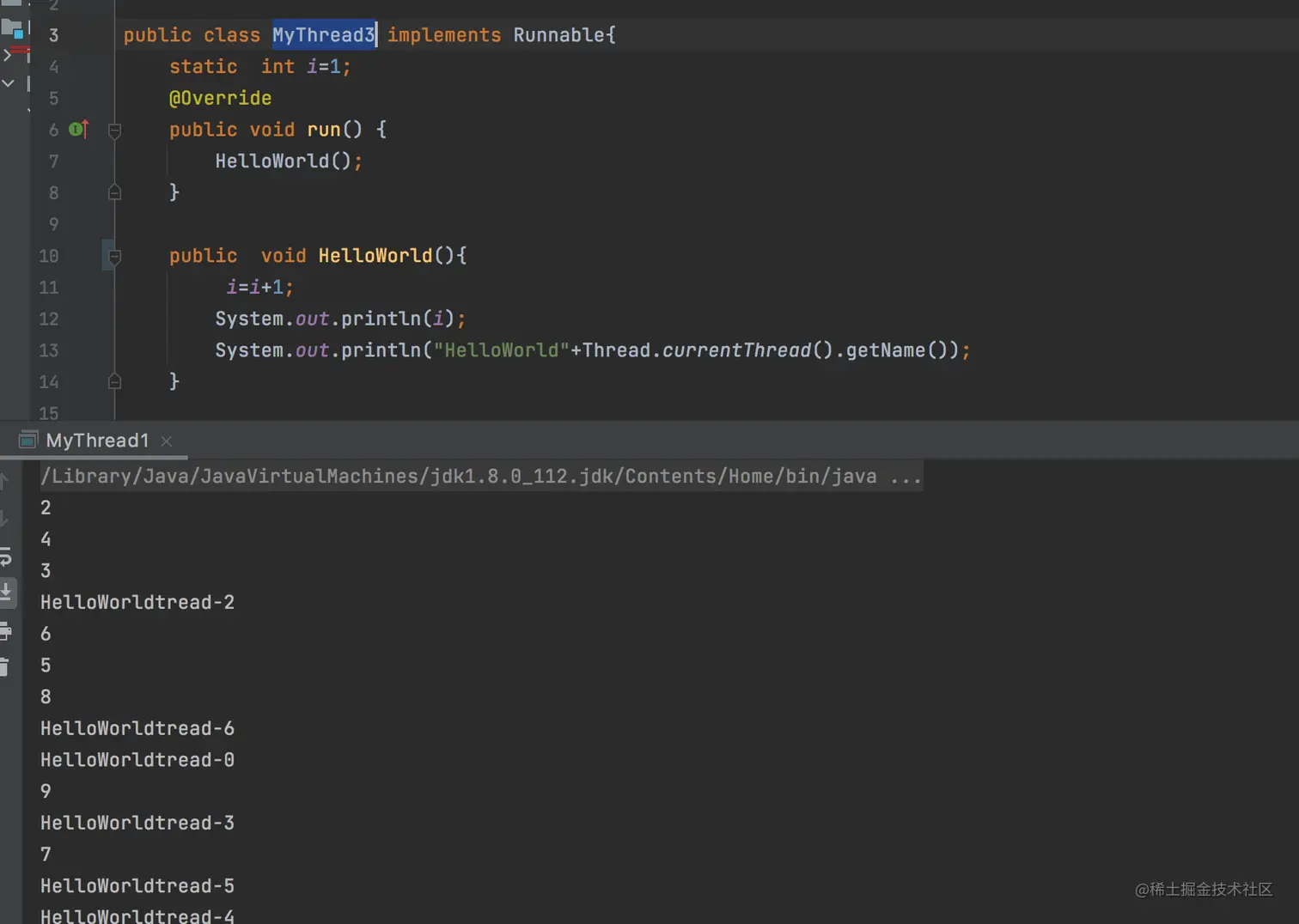
Task: Collapse the run() method fold on line 6
Action: click(114, 131)
